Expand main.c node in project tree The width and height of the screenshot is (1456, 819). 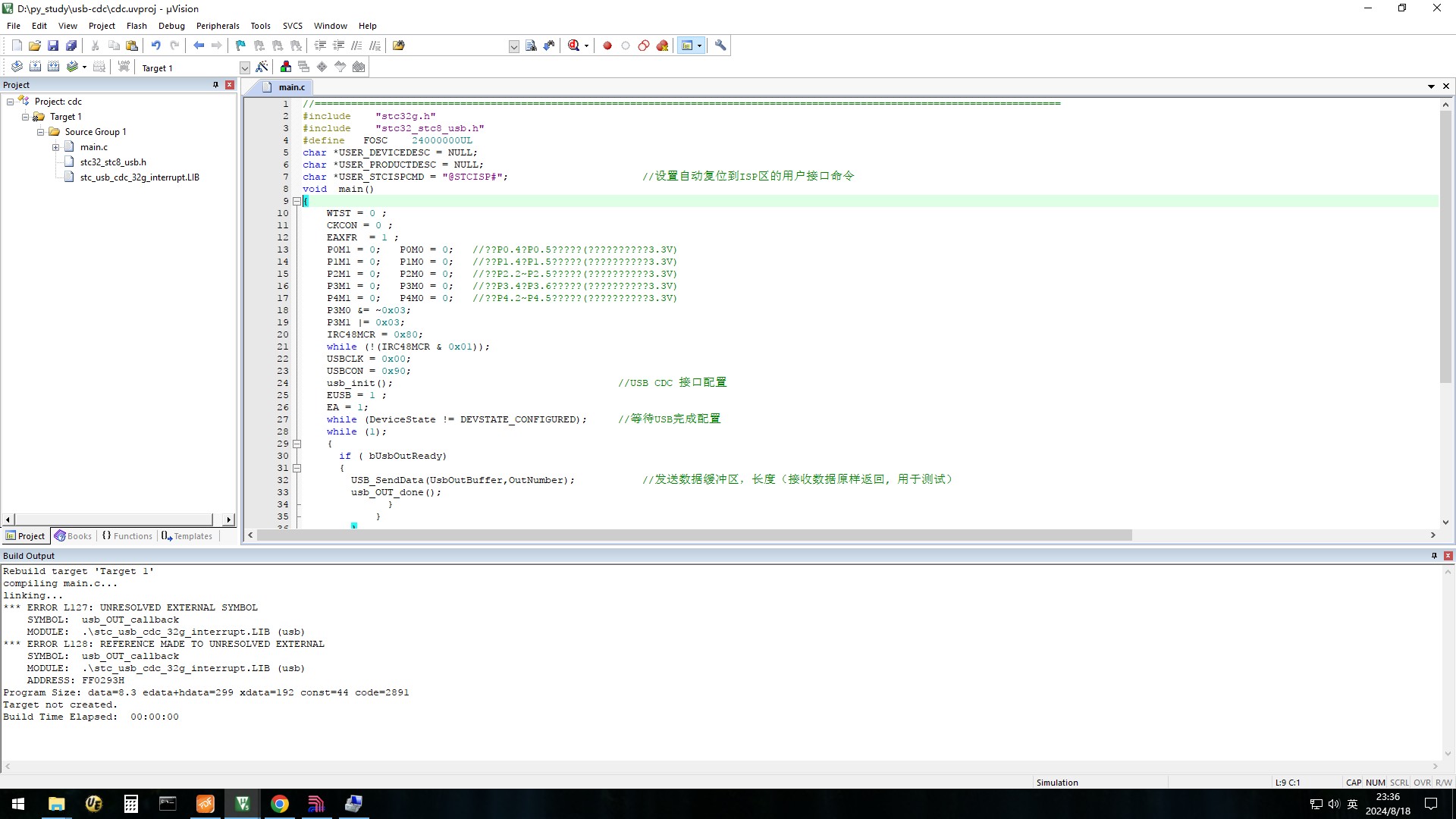click(x=55, y=147)
